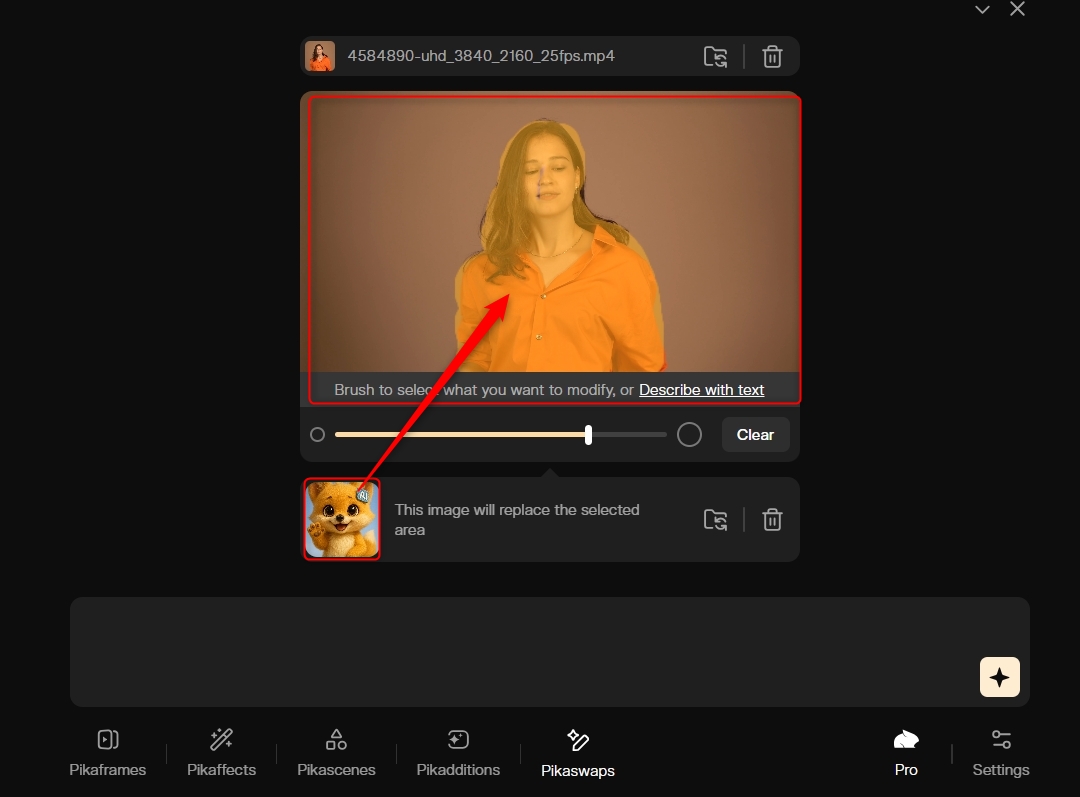Screen dimensions: 1080x797
Task: Switch to Pikascenes mode
Action: 336,753
